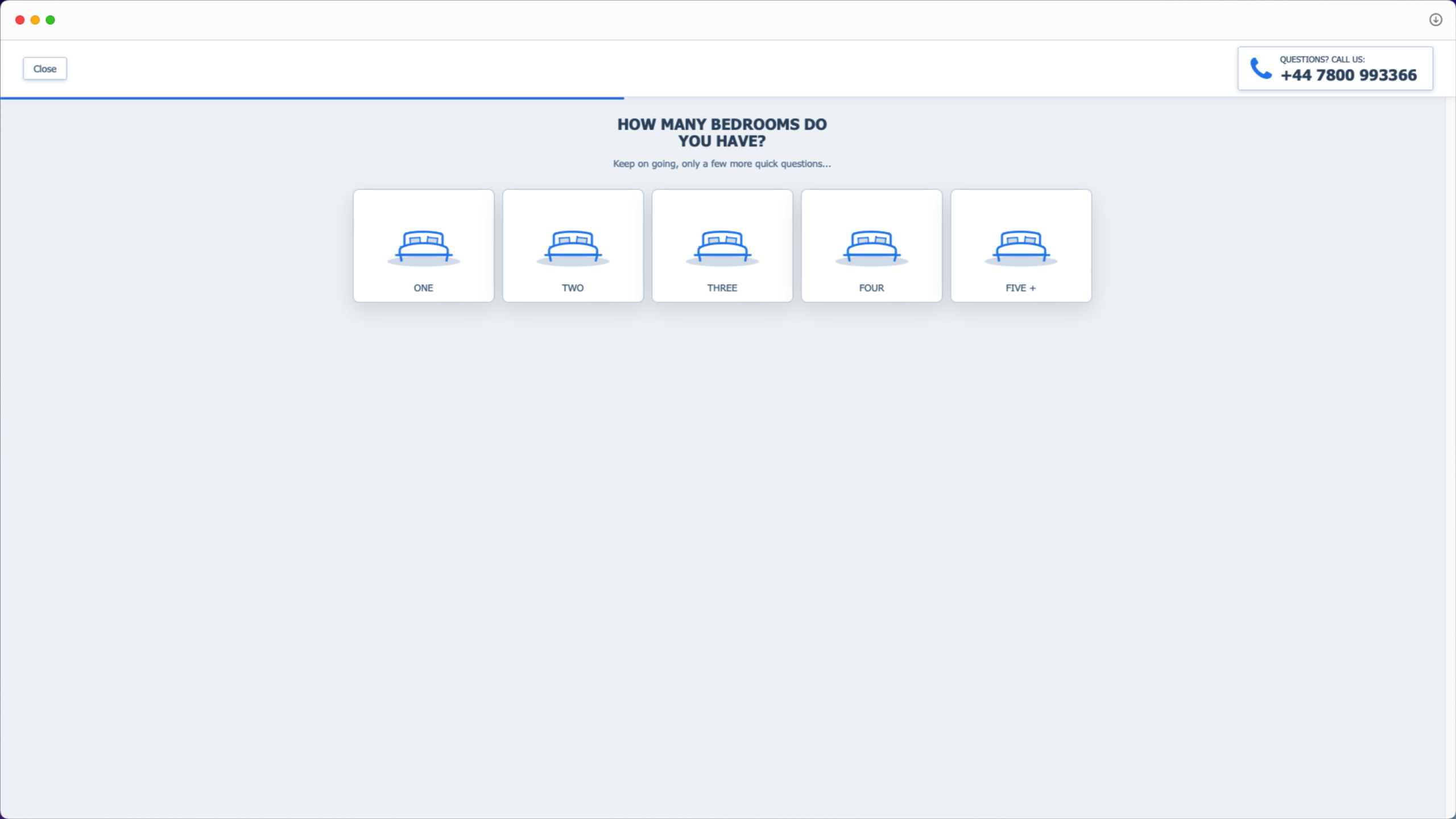Select the THREE bedroom label
The image size is (1456, 819).
click(x=722, y=288)
